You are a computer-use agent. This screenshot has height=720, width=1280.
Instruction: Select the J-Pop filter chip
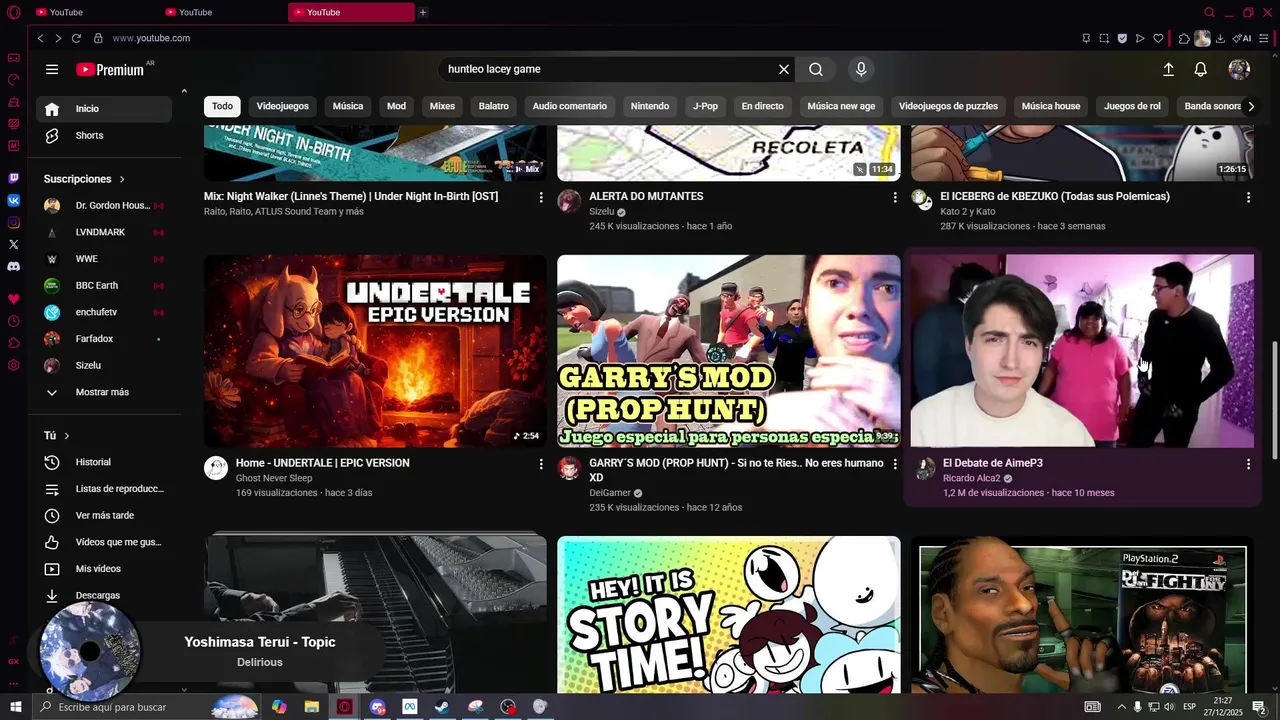(705, 106)
